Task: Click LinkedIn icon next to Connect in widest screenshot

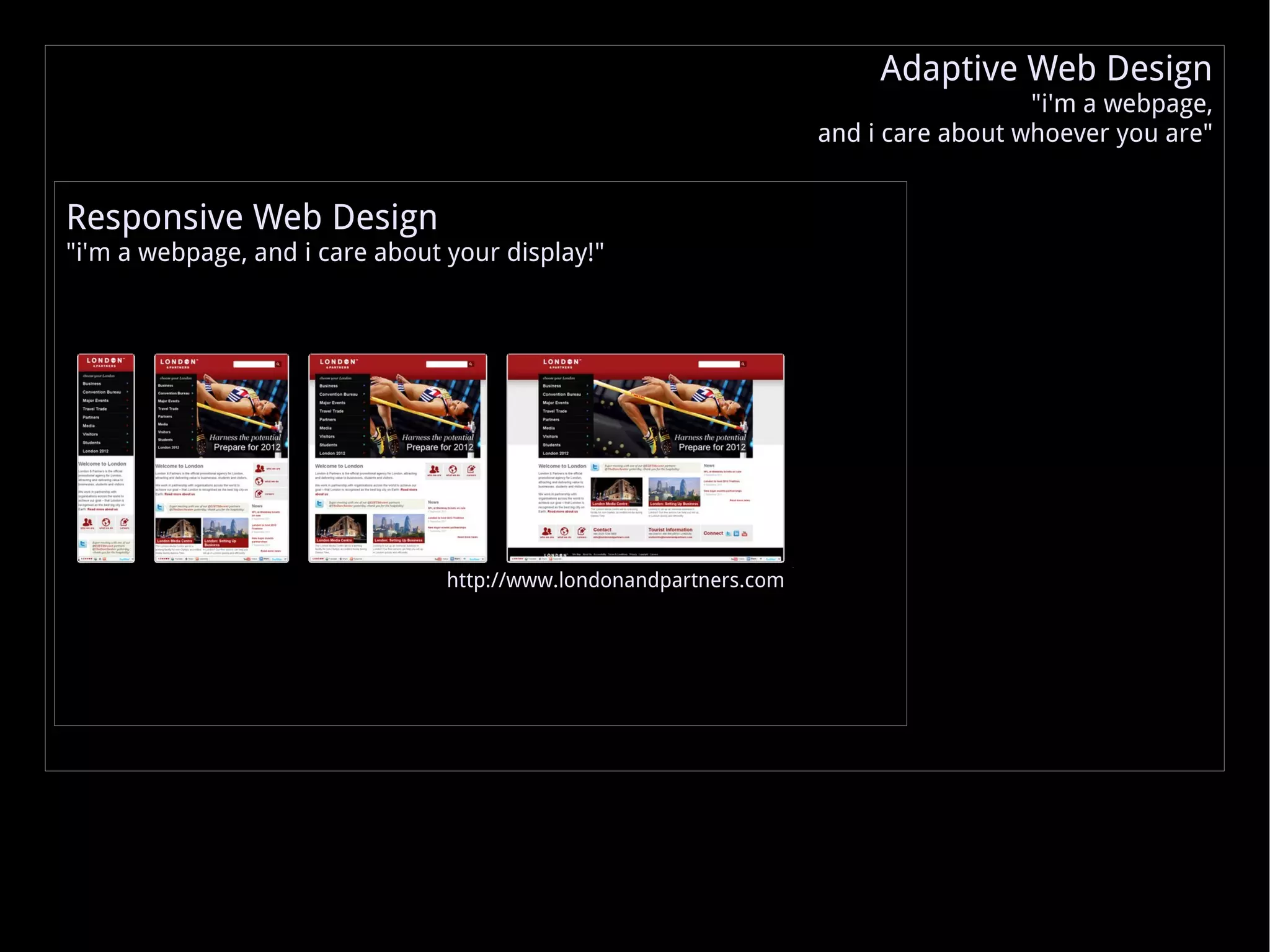Action: coord(736,533)
